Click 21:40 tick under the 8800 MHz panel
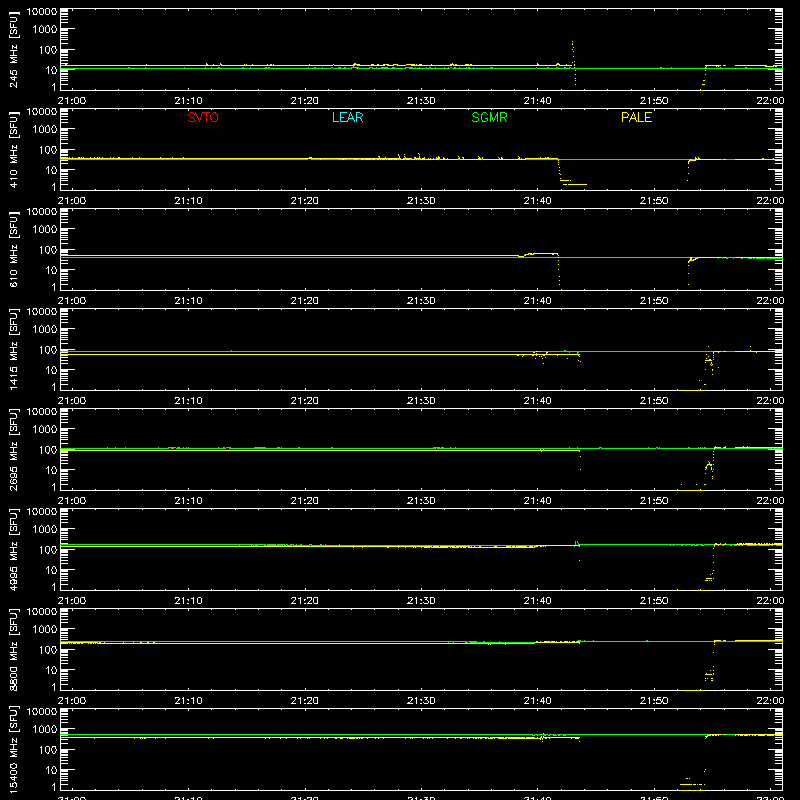The height and width of the screenshot is (800, 800). (x=537, y=701)
